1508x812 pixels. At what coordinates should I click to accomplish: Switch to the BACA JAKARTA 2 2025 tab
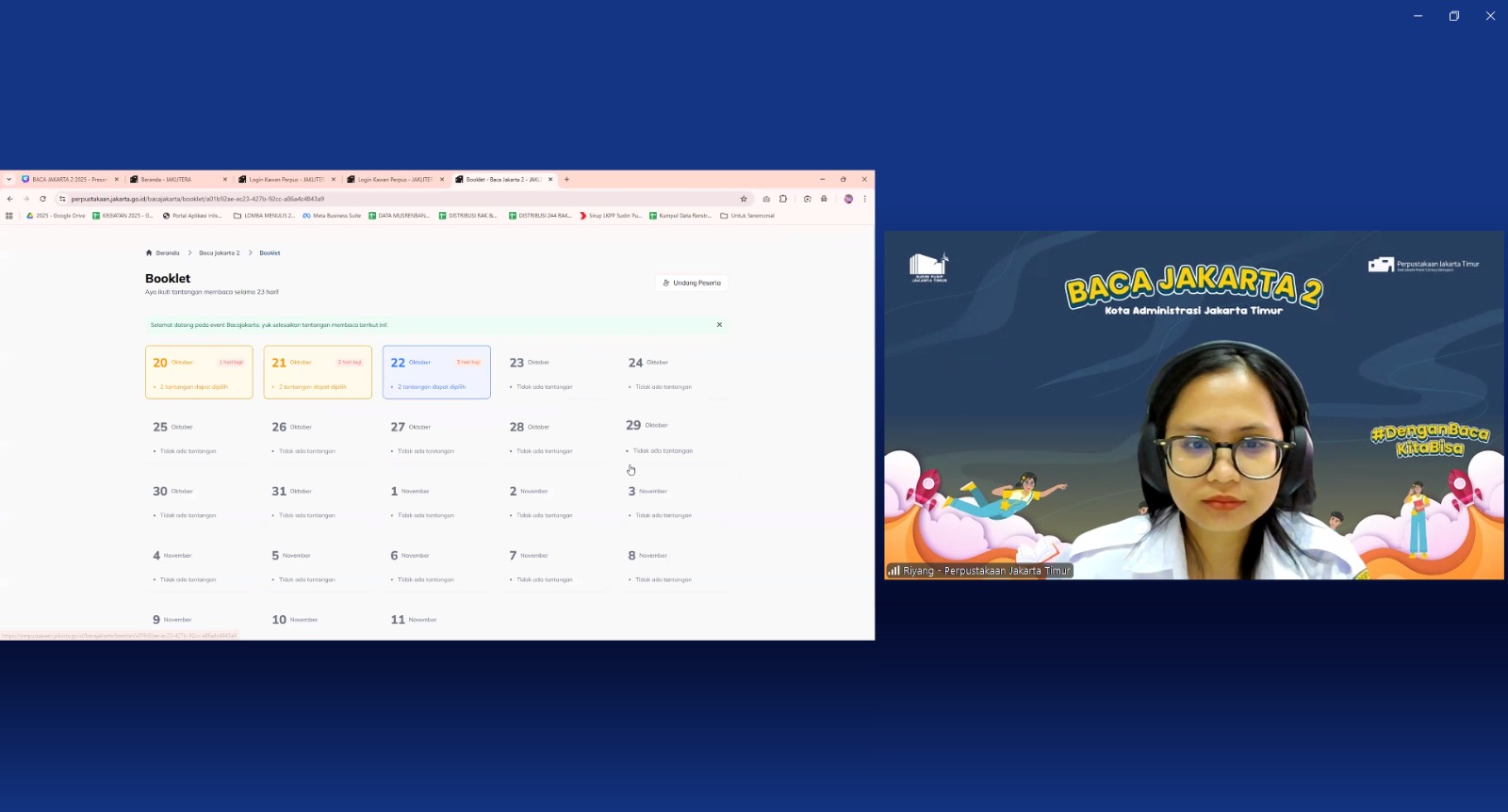point(70,179)
